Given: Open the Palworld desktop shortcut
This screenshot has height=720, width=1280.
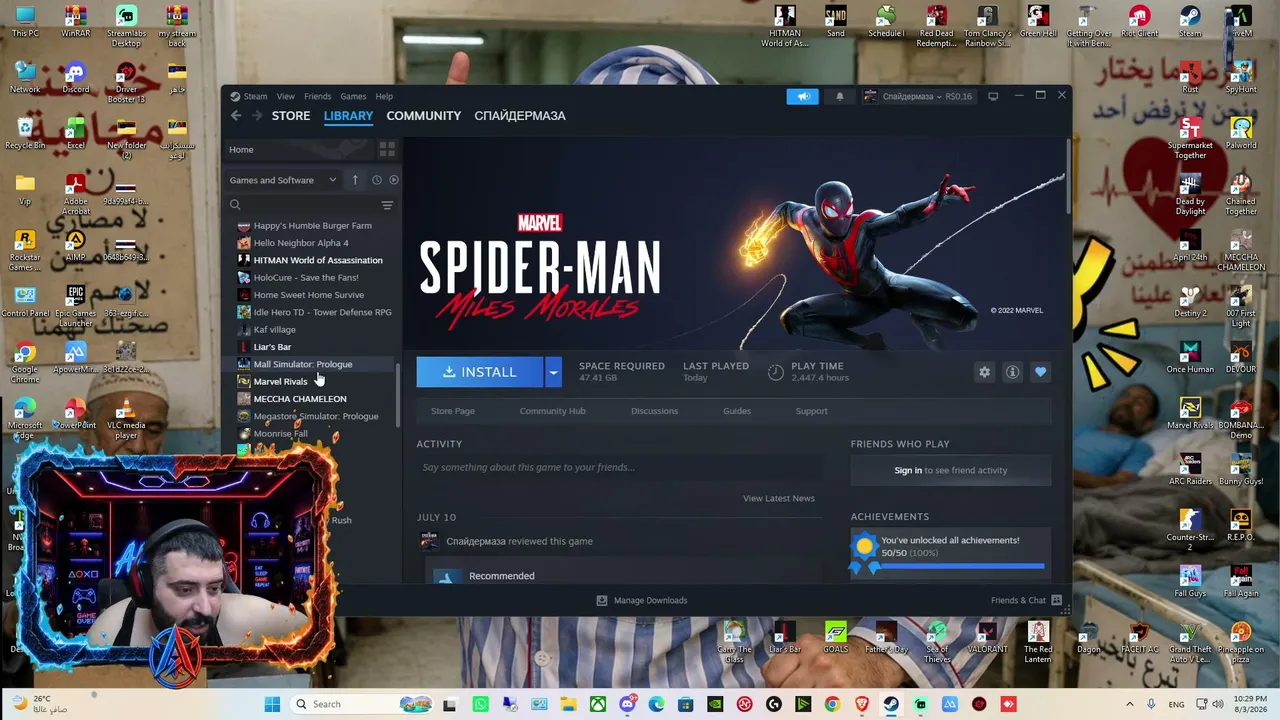Looking at the screenshot, I should coord(1241,134).
